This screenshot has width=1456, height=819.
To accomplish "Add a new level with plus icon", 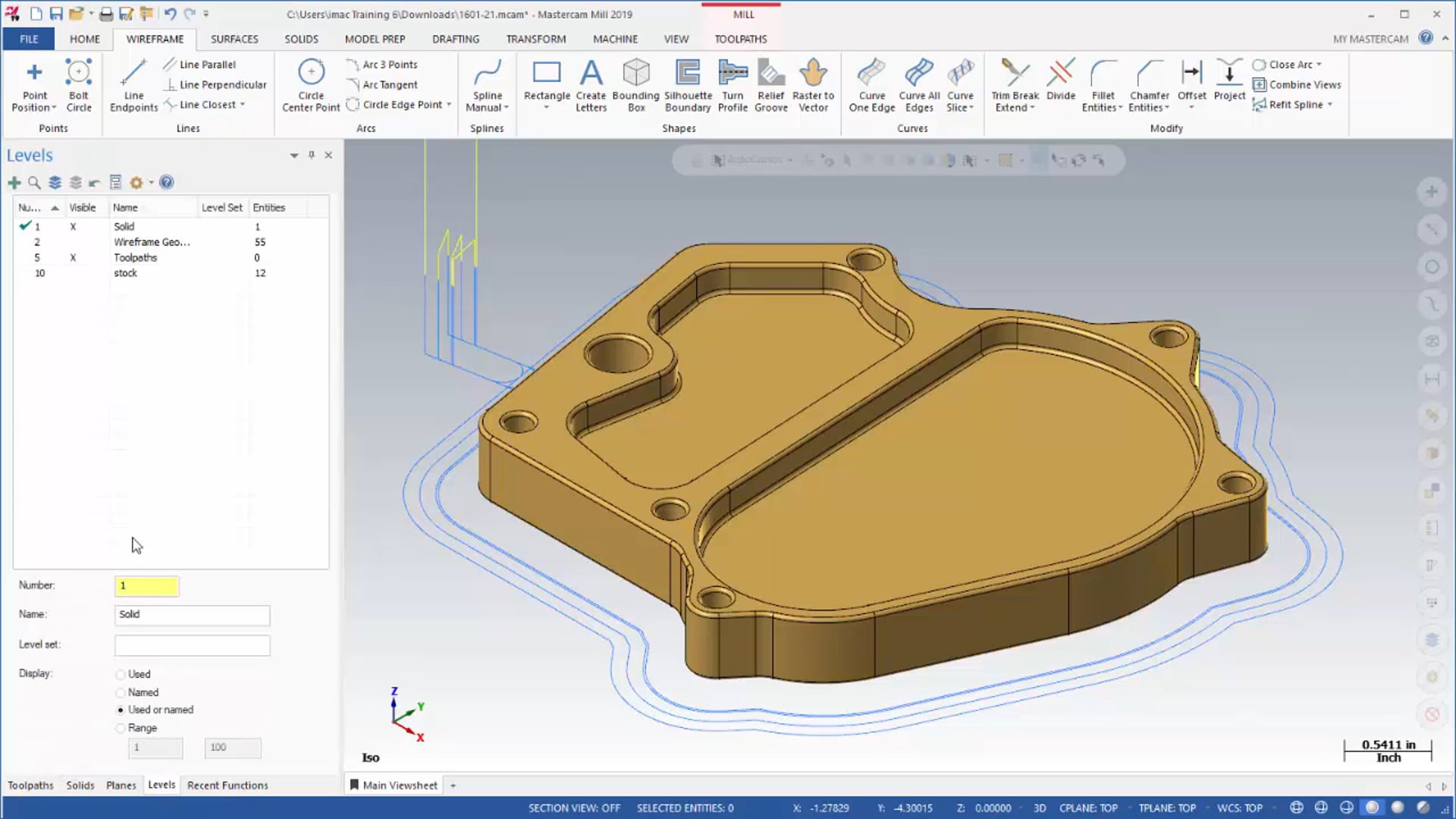I will 14,183.
